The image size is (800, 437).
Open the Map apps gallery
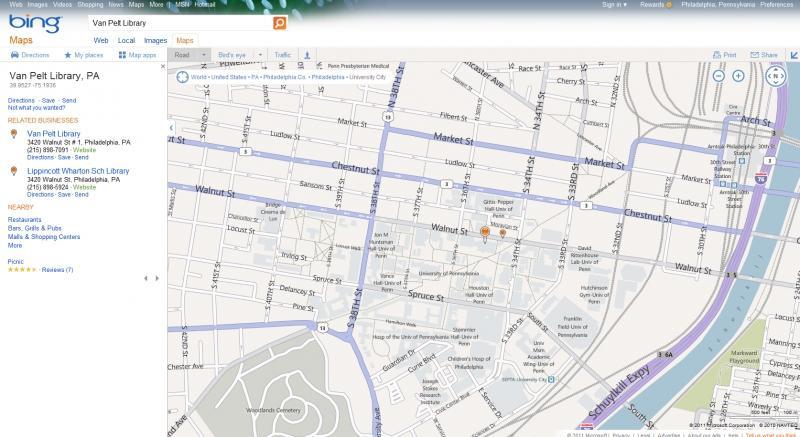(137, 55)
